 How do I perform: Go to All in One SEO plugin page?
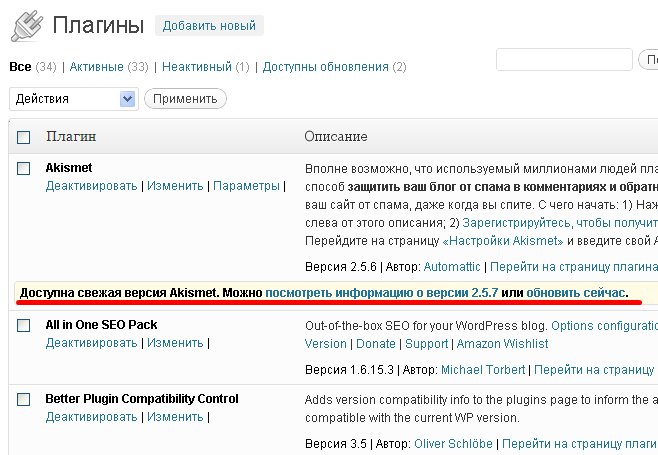[x=594, y=370]
